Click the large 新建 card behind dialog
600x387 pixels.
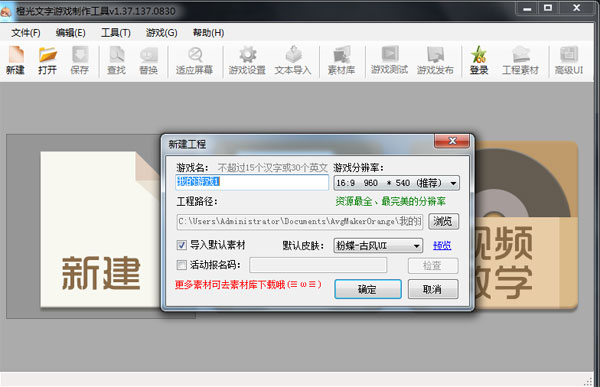point(100,229)
